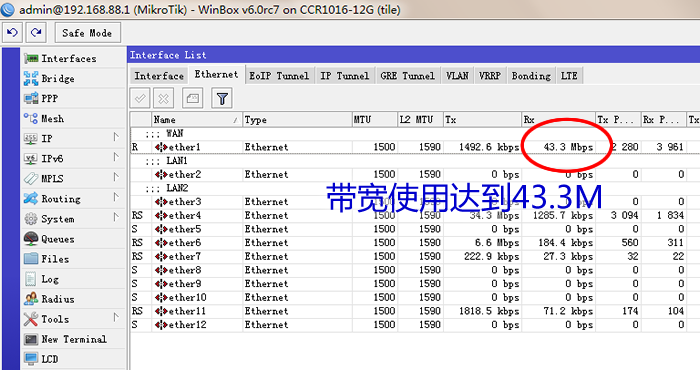Click the Undo arrow icon
The image size is (700, 370).
(x=12, y=33)
